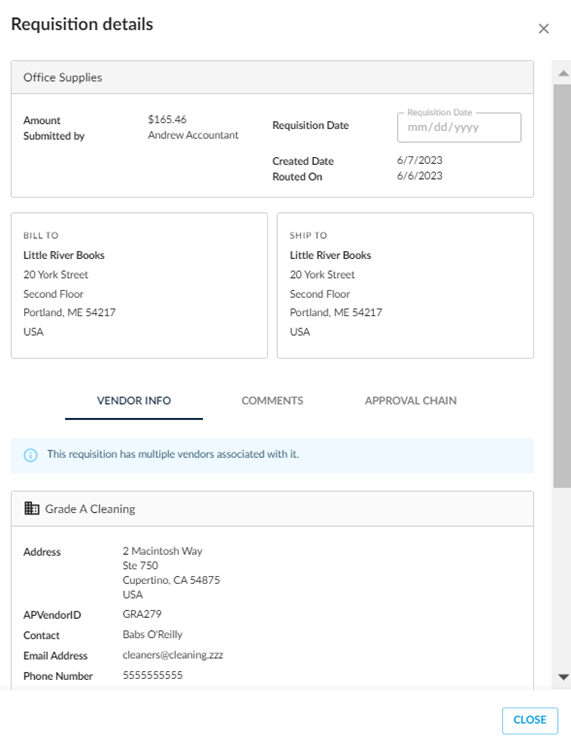
Task: Click the scrollbar up arrow
Action: (563, 73)
